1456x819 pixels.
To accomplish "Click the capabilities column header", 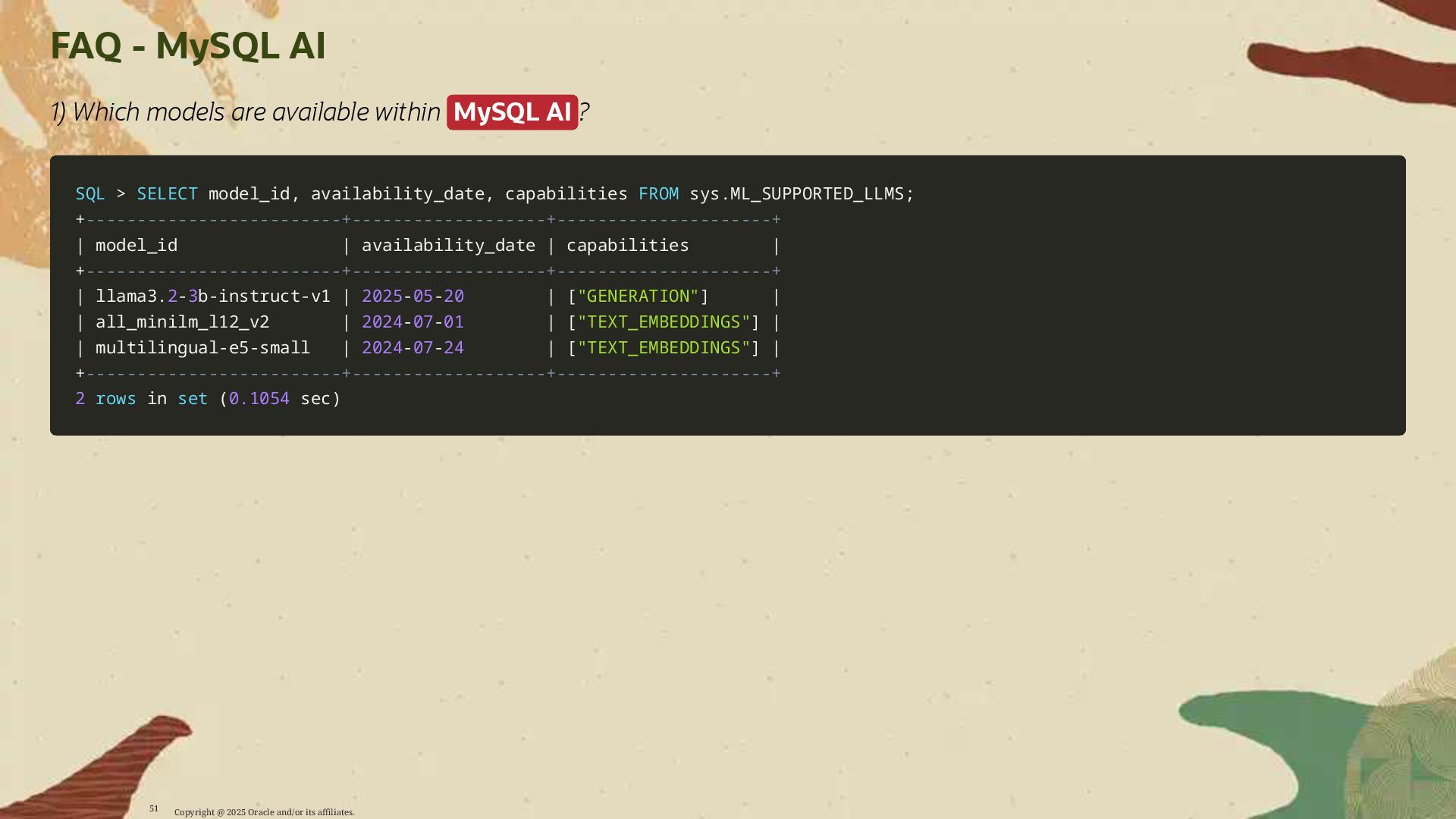I will [x=627, y=246].
